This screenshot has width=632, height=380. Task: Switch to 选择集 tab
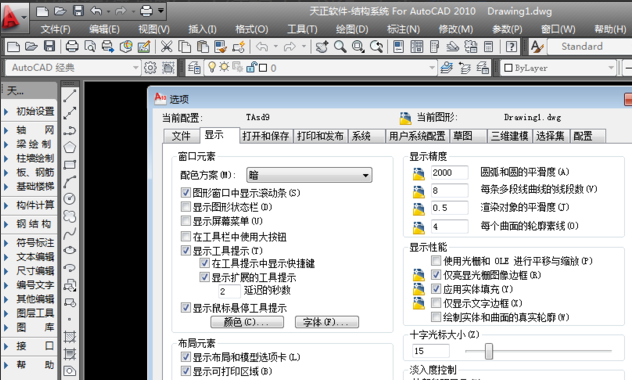pyautogui.click(x=550, y=136)
